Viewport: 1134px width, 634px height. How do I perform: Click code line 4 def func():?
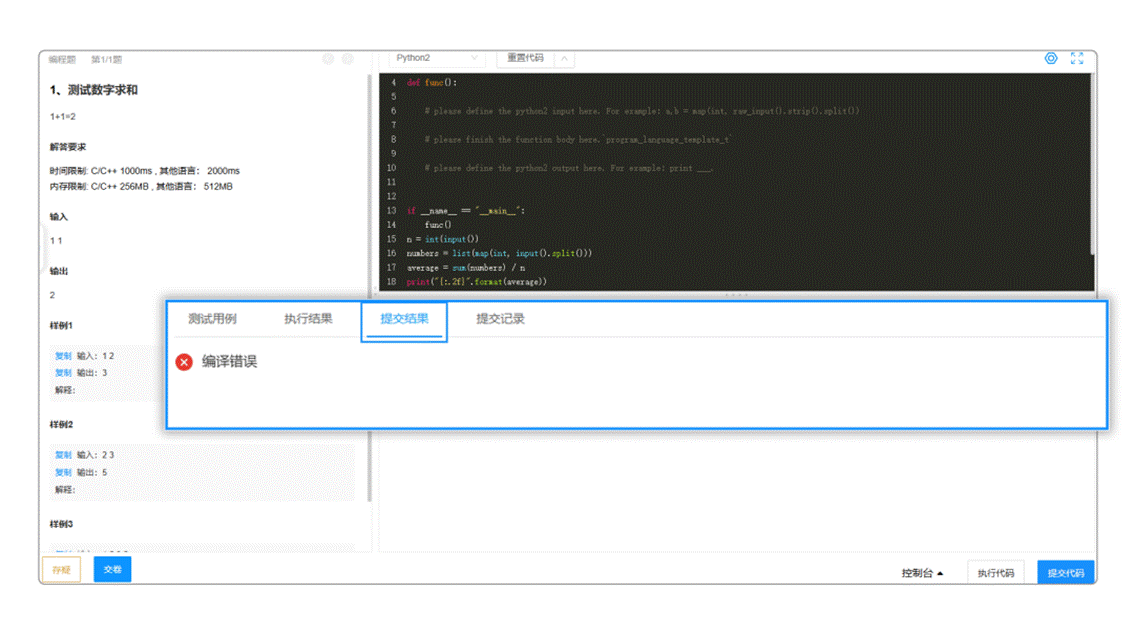[x=432, y=82]
